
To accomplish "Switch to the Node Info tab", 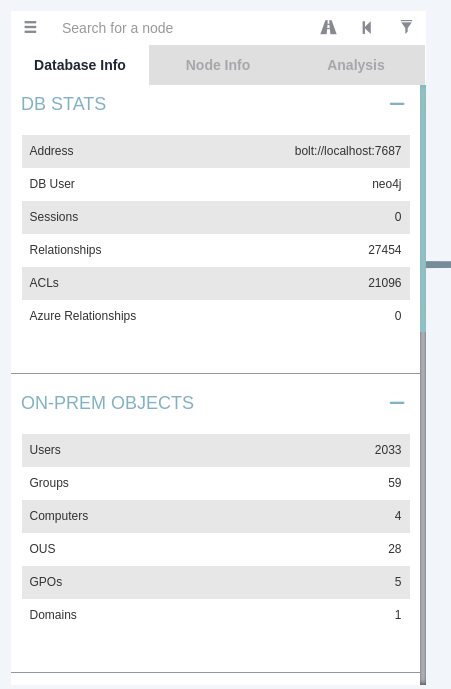I will coord(218,65).
